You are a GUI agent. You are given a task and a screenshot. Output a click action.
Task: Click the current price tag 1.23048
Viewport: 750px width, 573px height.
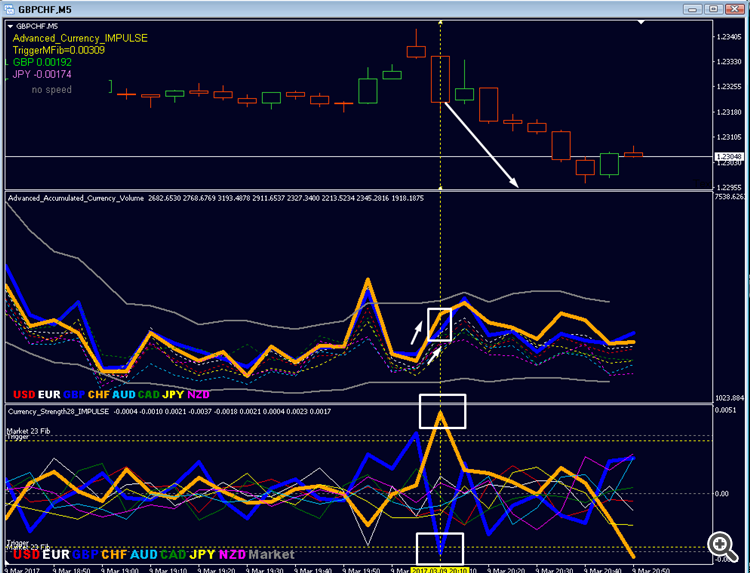[x=729, y=156]
